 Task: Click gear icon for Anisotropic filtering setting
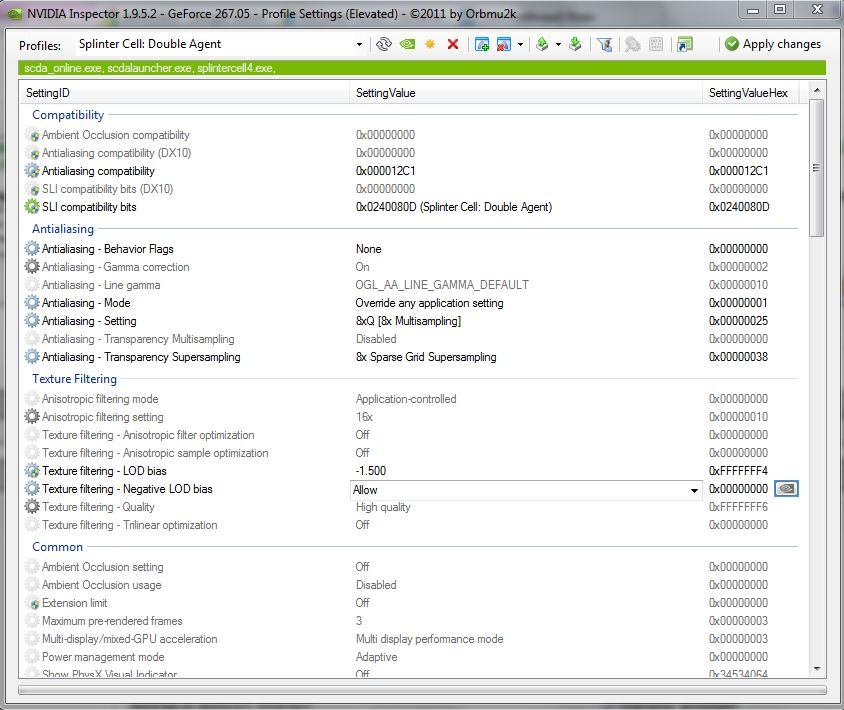[32, 417]
